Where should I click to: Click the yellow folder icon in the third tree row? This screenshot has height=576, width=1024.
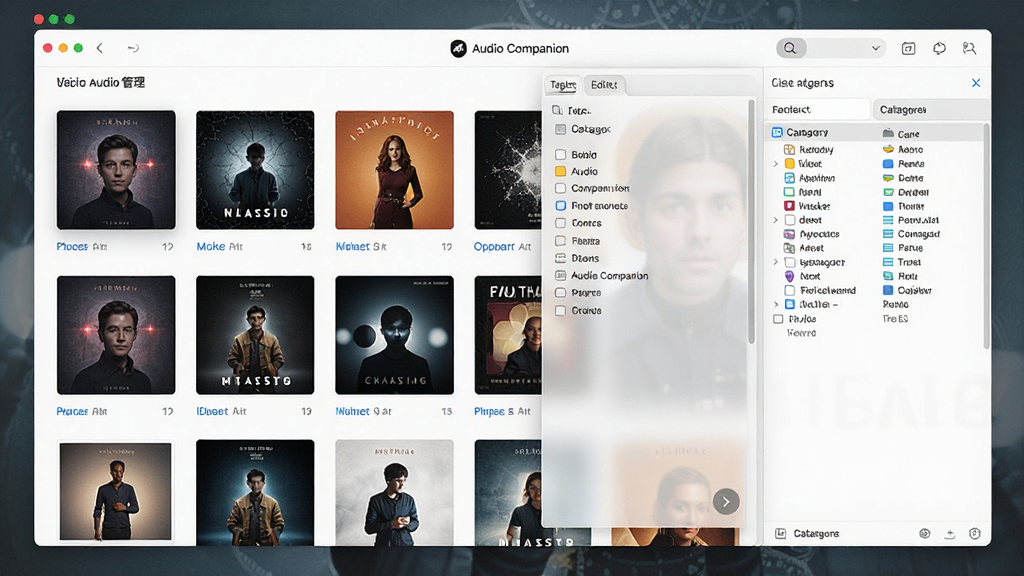790,164
